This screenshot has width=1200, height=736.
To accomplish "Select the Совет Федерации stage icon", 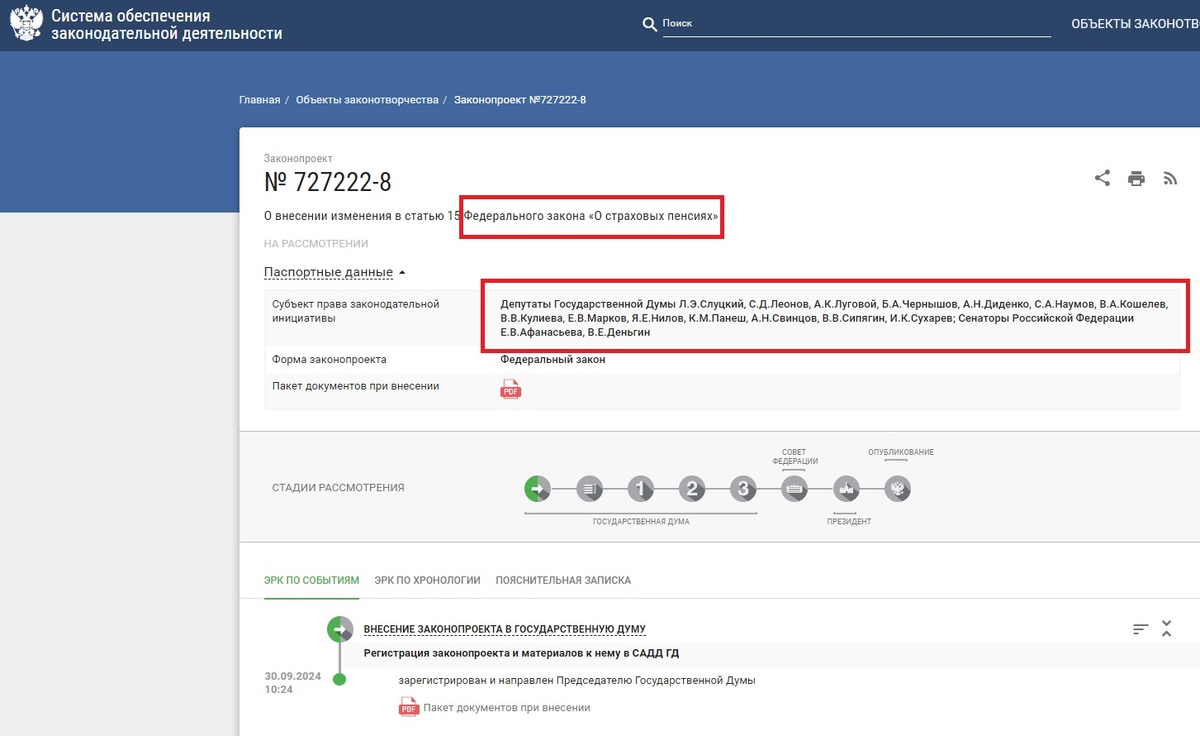I will point(795,489).
